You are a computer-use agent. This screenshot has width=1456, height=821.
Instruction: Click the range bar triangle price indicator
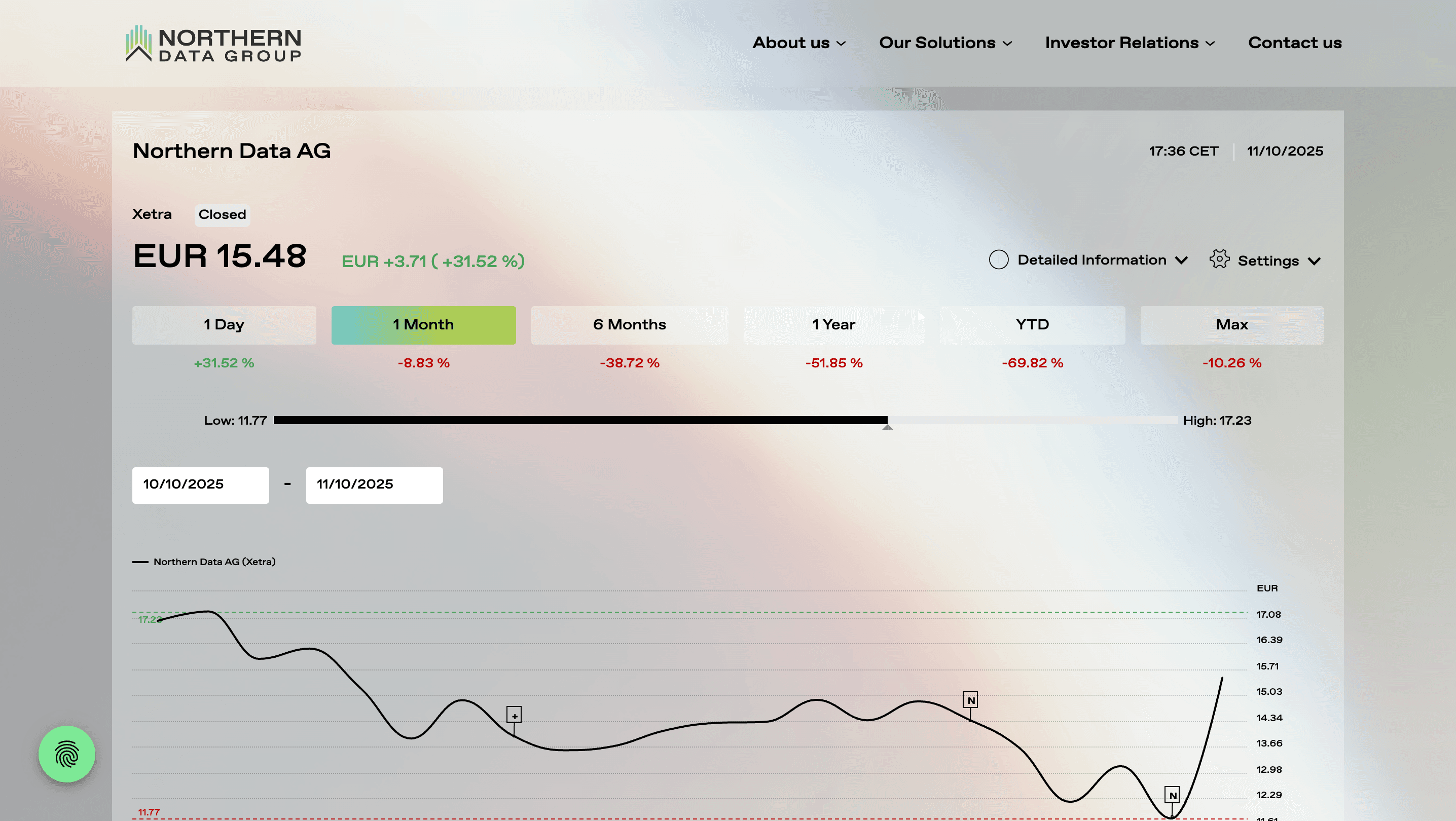tap(887, 427)
